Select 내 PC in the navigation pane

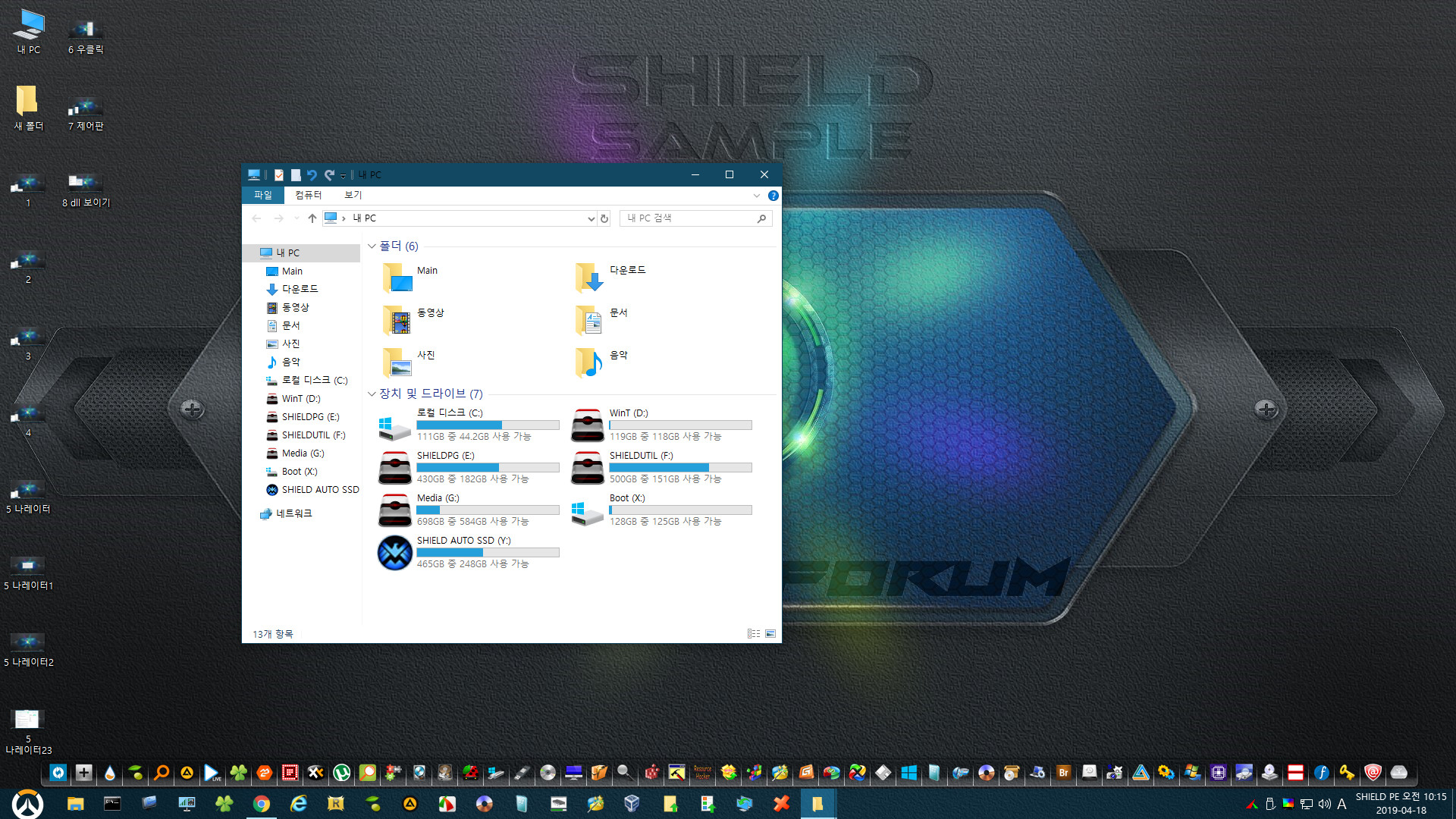pos(302,253)
